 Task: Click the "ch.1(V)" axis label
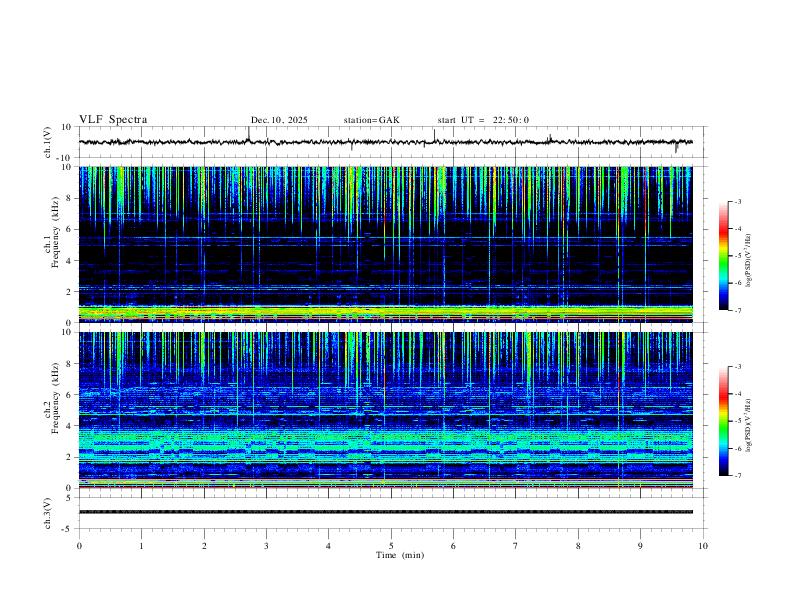tap(48, 142)
